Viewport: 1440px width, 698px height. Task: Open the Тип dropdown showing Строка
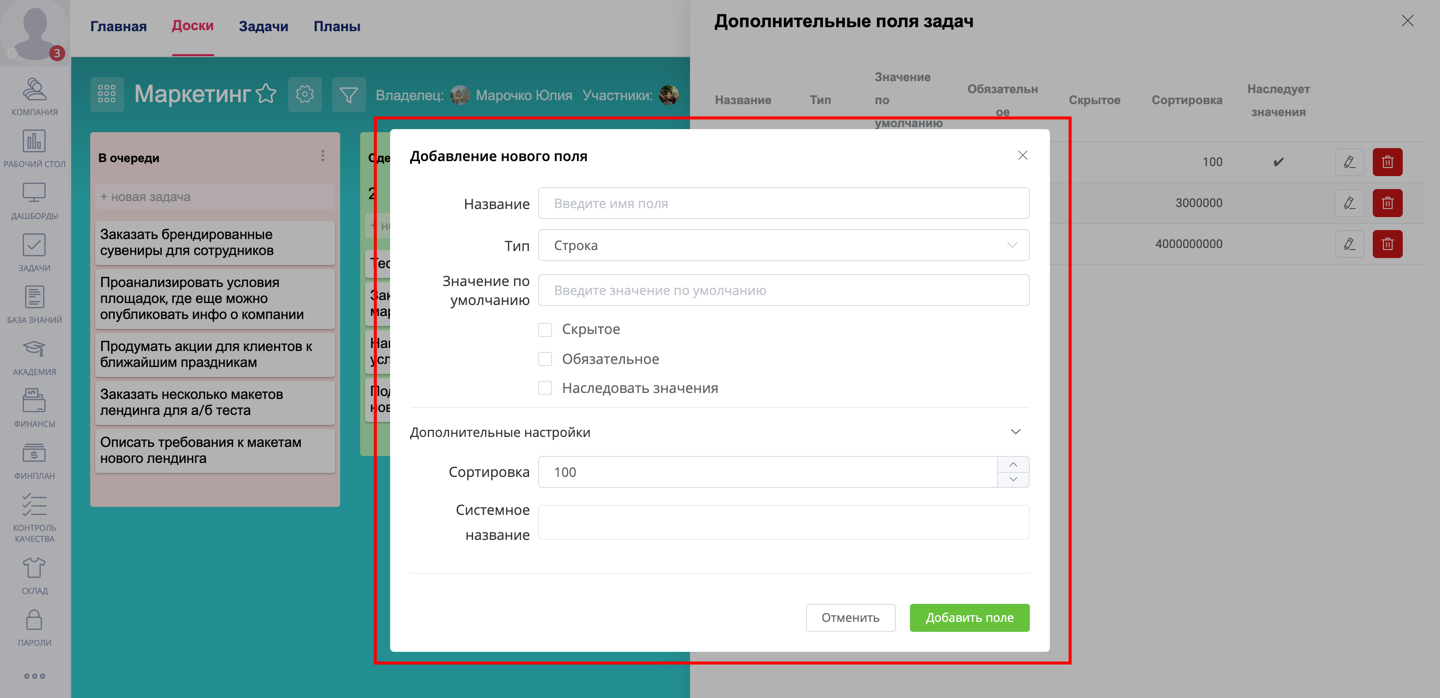(784, 245)
